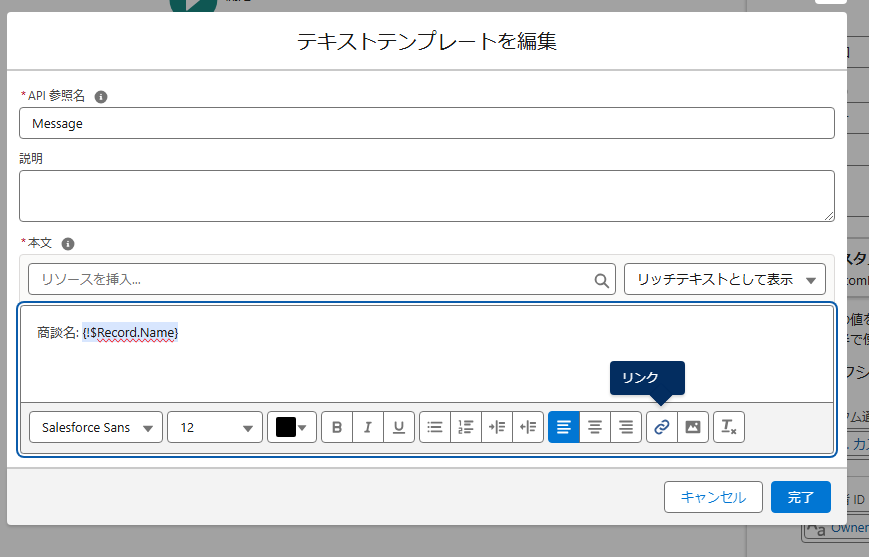
Task: Insert a bulleted list
Action: (435, 427)
